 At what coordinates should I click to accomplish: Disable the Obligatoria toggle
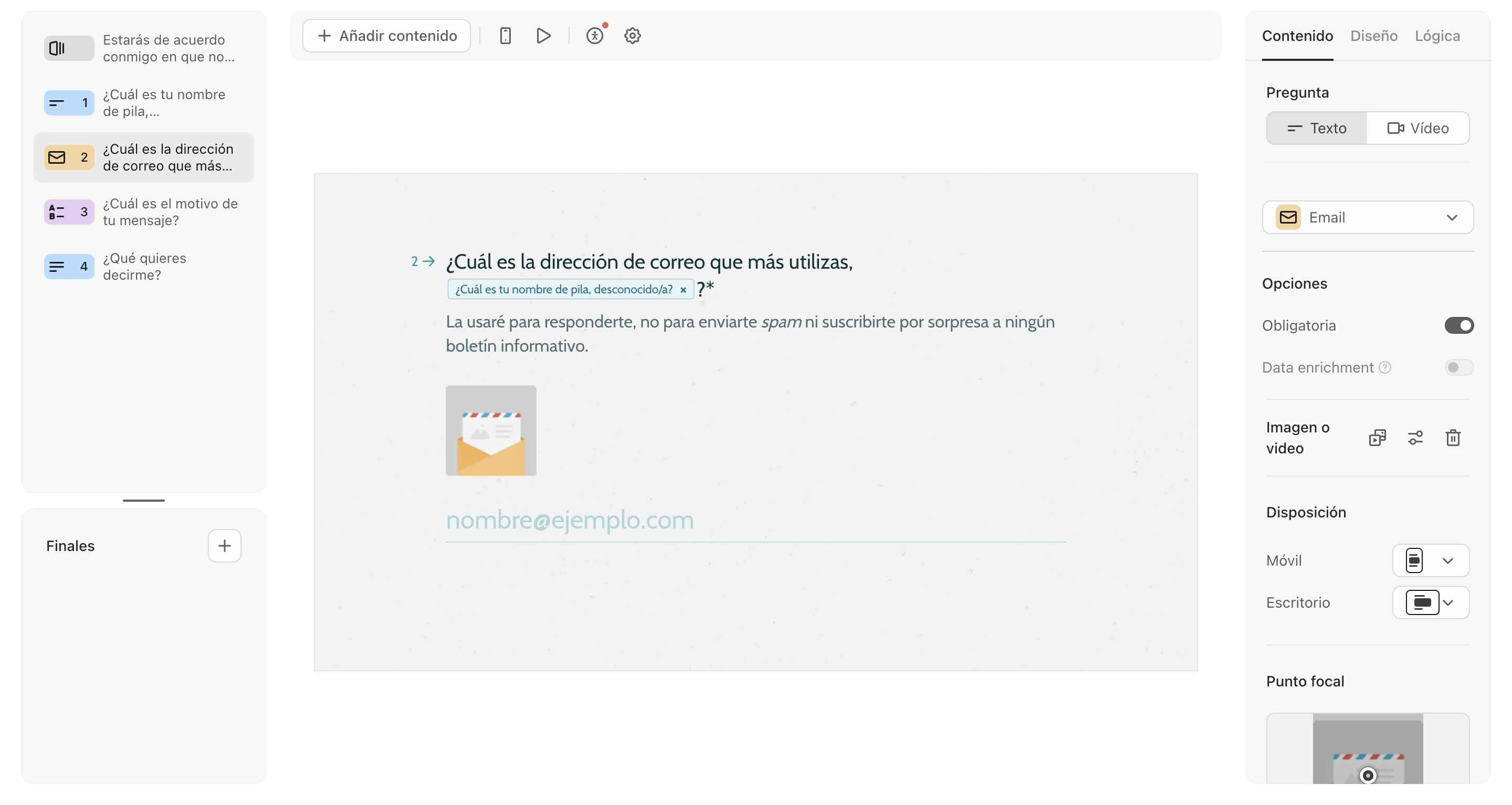coord(1459,325)
